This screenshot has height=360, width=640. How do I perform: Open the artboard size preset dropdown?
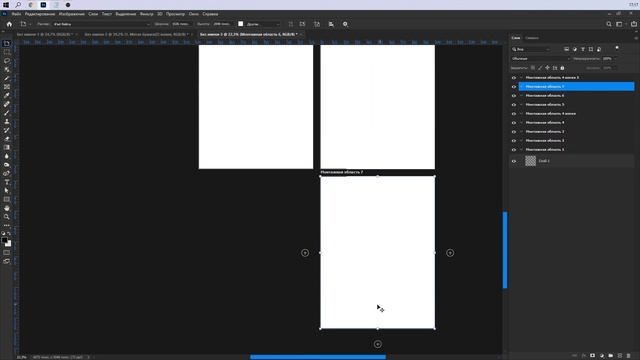(x=101, y=24)
